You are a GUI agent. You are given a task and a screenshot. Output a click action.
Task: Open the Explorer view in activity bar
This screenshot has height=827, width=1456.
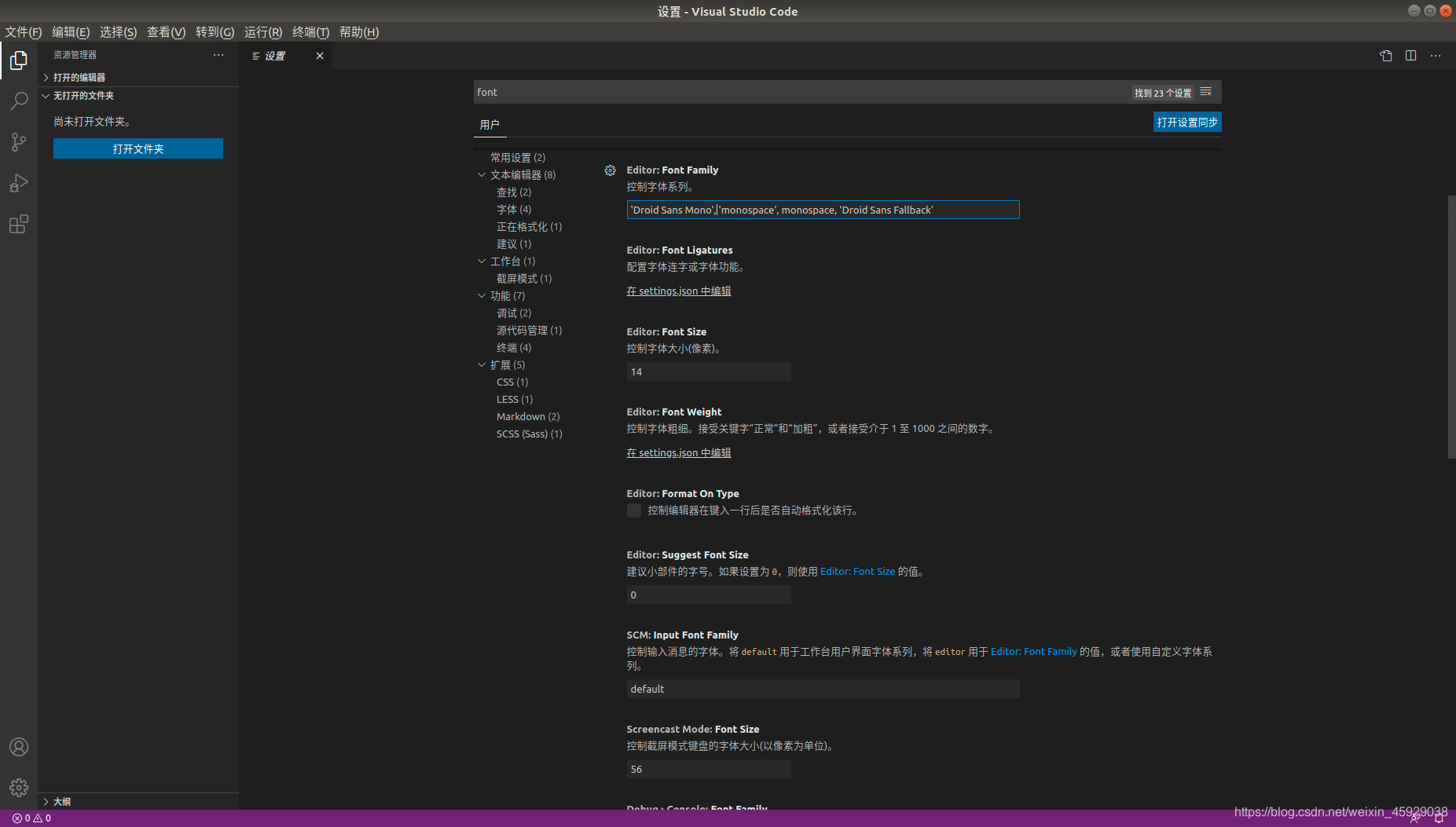(19, 60)
